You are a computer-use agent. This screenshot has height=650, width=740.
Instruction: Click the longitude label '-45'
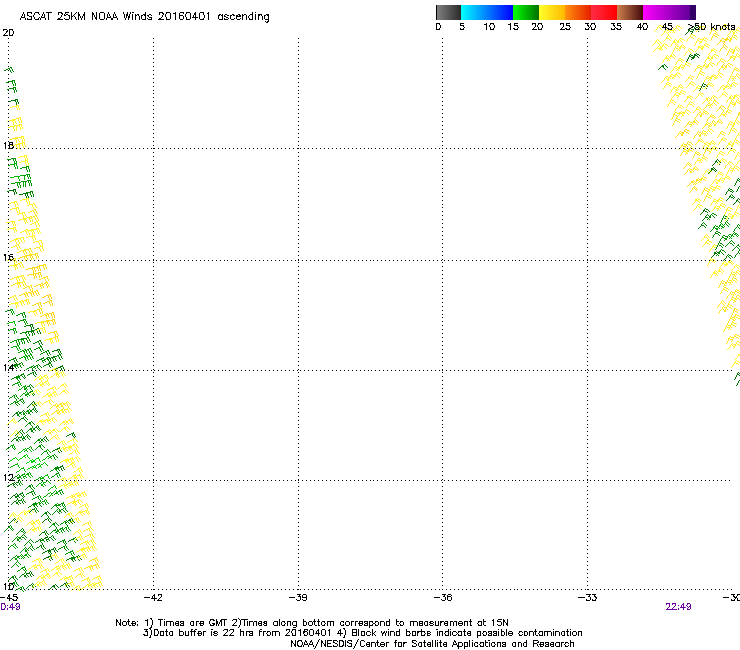(x=9, y=598)
